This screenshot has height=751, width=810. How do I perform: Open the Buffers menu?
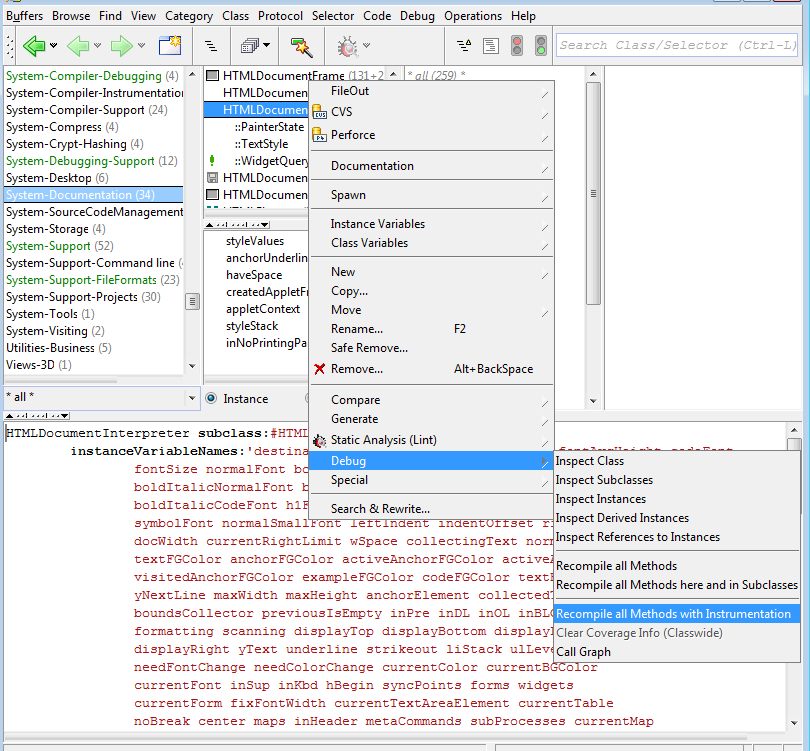24,16
